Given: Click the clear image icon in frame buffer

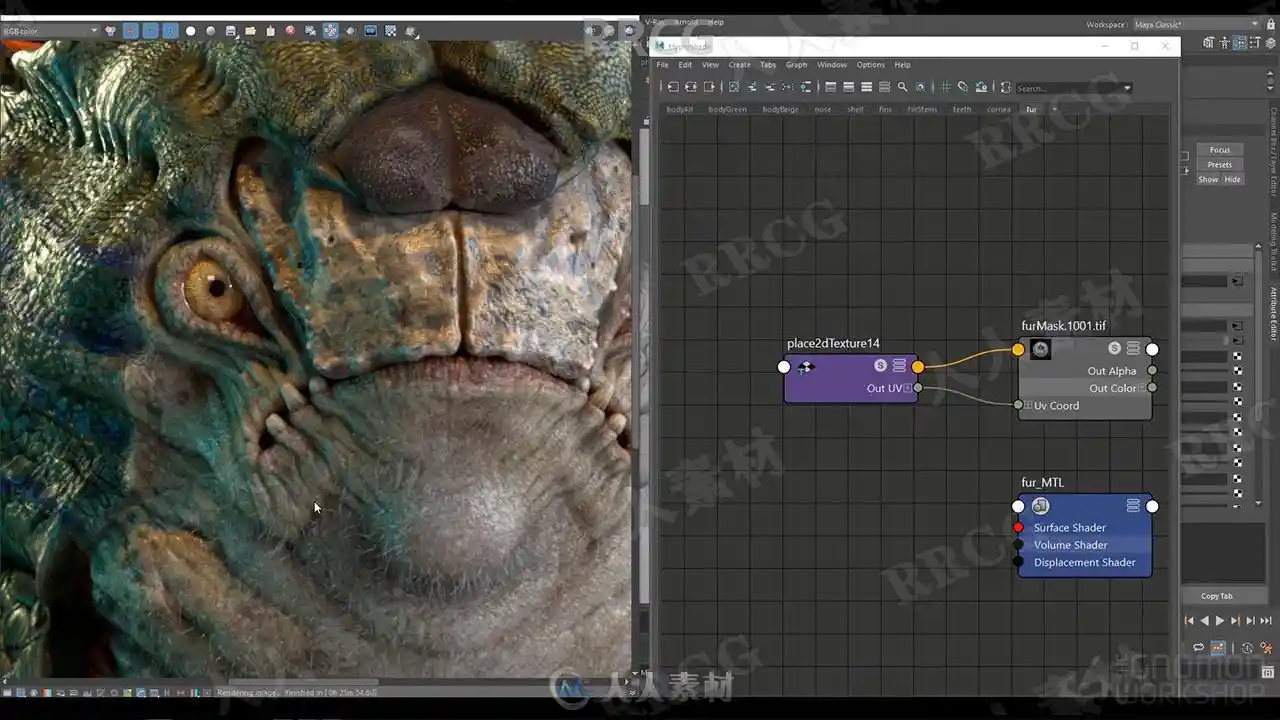Looking at the screenshot, I should coord(270,31).
